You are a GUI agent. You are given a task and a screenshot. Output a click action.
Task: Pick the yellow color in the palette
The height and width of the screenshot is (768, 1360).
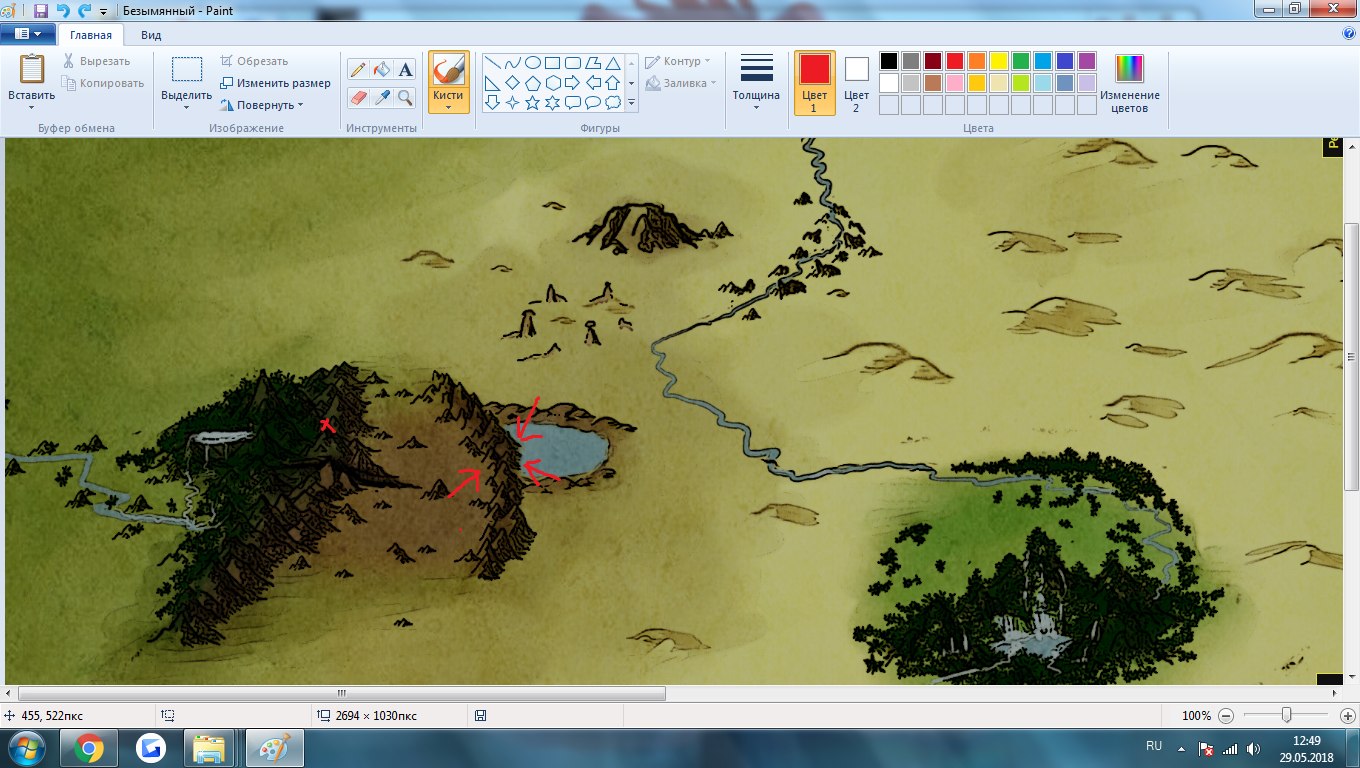pyautogui.click(x=998, y=61)
